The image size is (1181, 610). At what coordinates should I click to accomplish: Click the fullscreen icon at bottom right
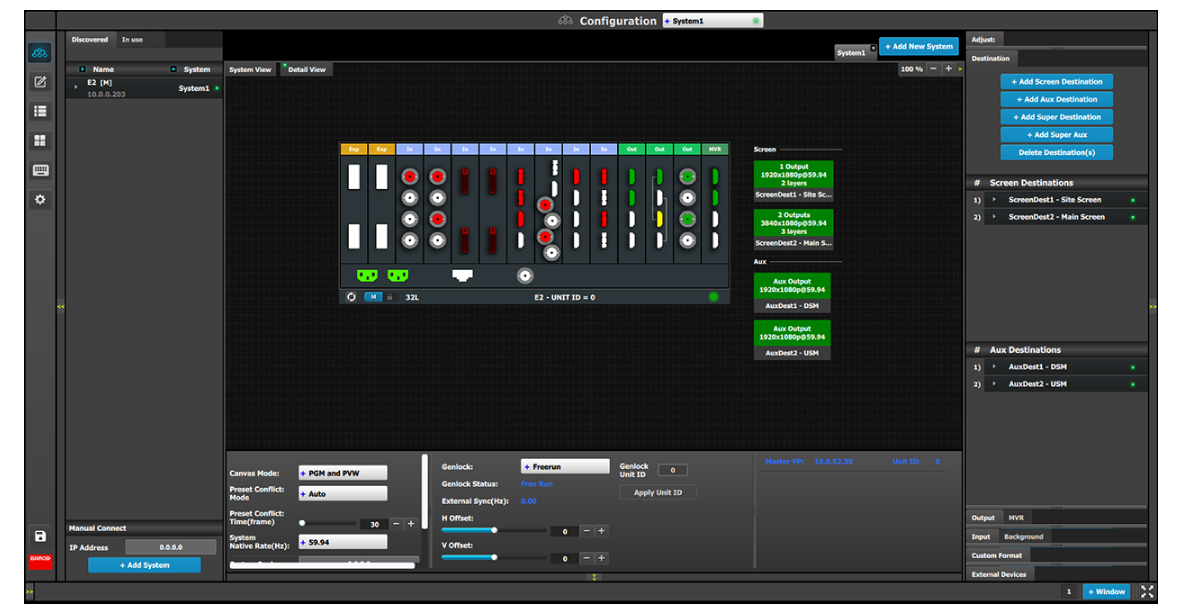point(1146,591)
